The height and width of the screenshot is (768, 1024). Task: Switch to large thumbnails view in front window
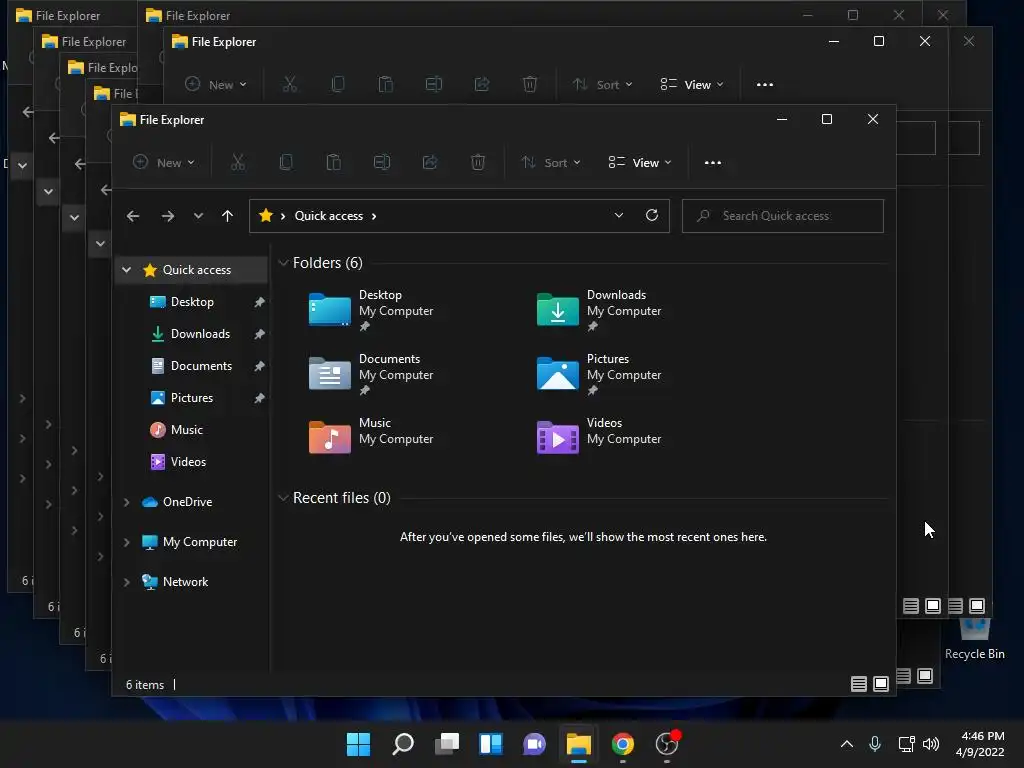881,684
